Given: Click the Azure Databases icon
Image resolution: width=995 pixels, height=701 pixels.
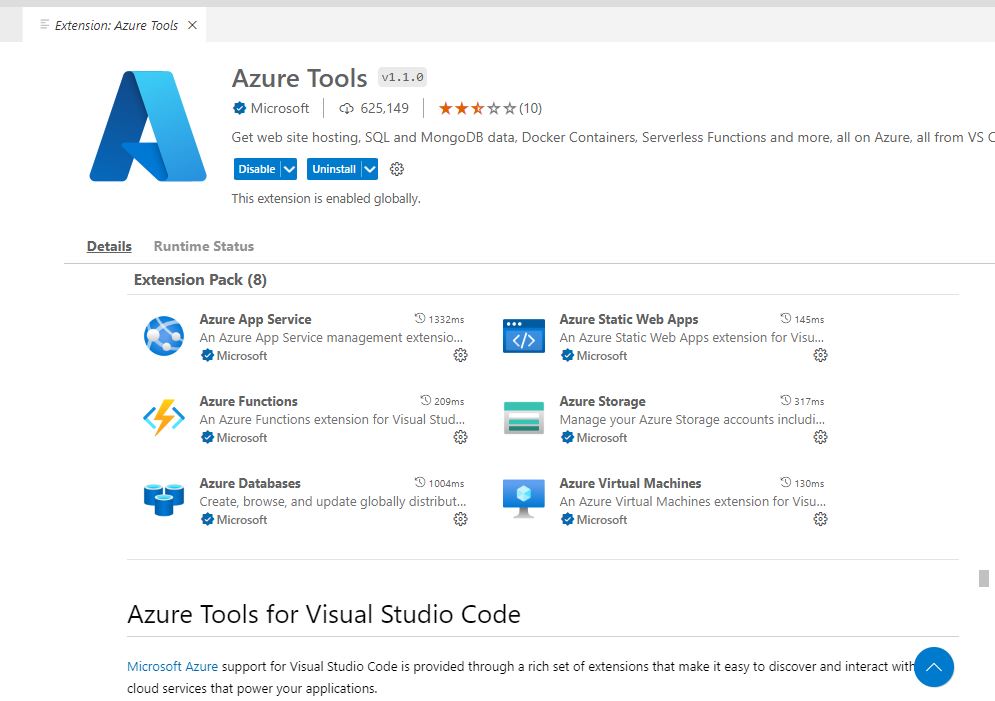Looking at the screenshot, I should [164, 499].
